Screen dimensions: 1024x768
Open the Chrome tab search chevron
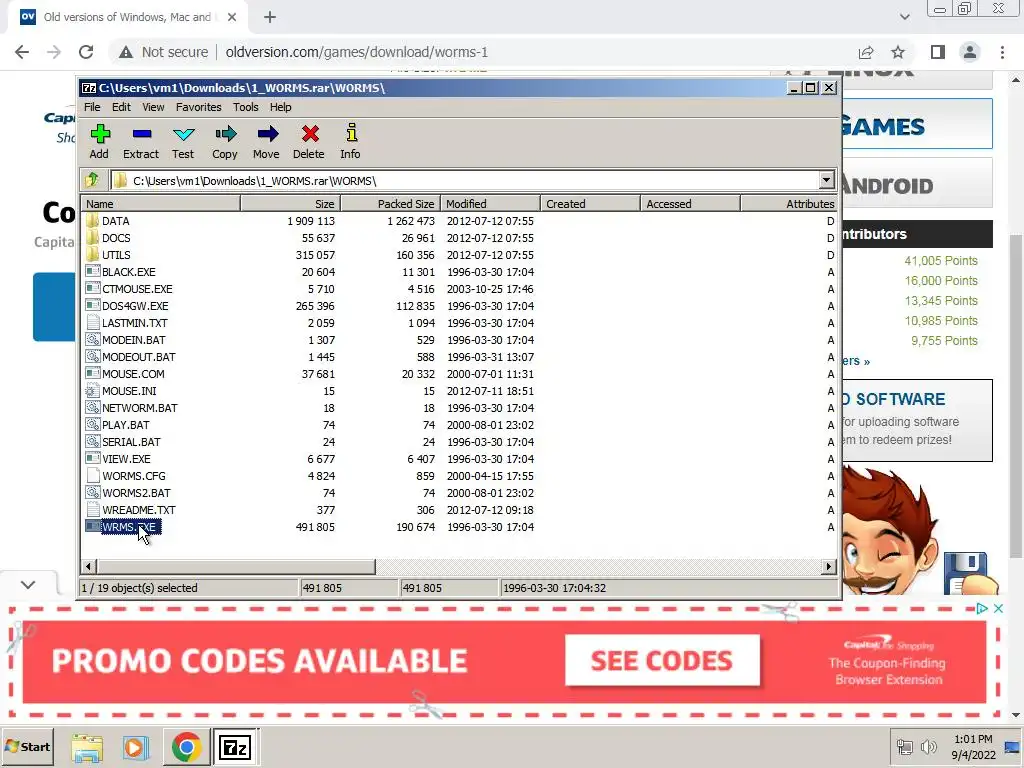point(904,17)
